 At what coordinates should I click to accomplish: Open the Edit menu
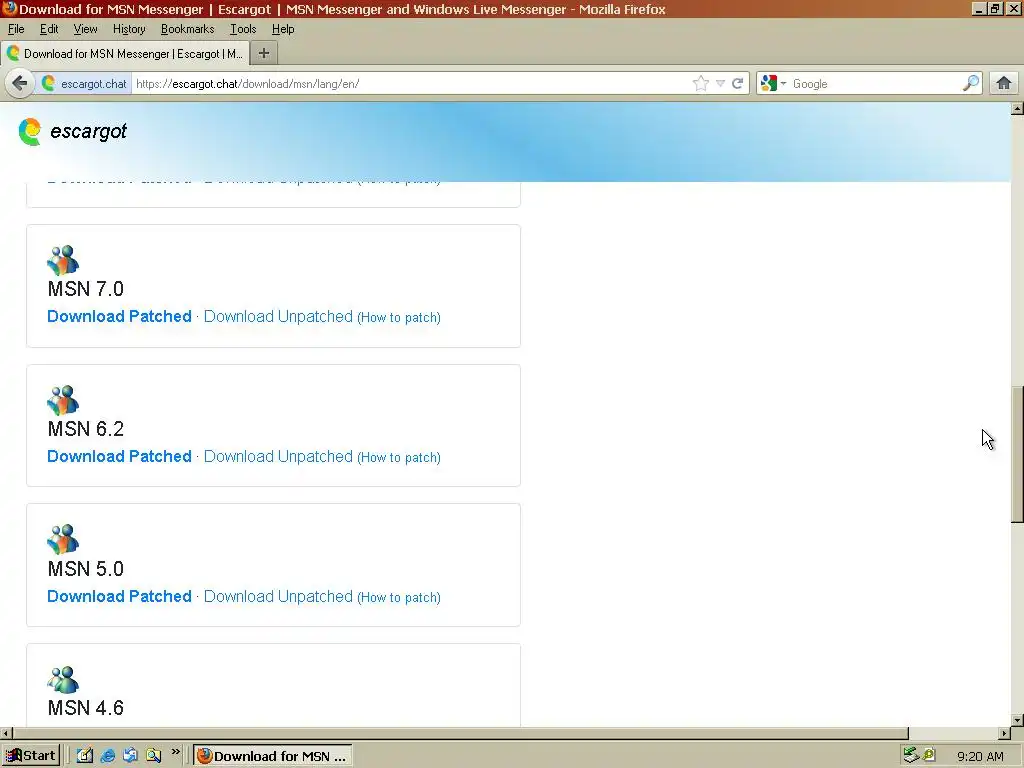point(49,29)
